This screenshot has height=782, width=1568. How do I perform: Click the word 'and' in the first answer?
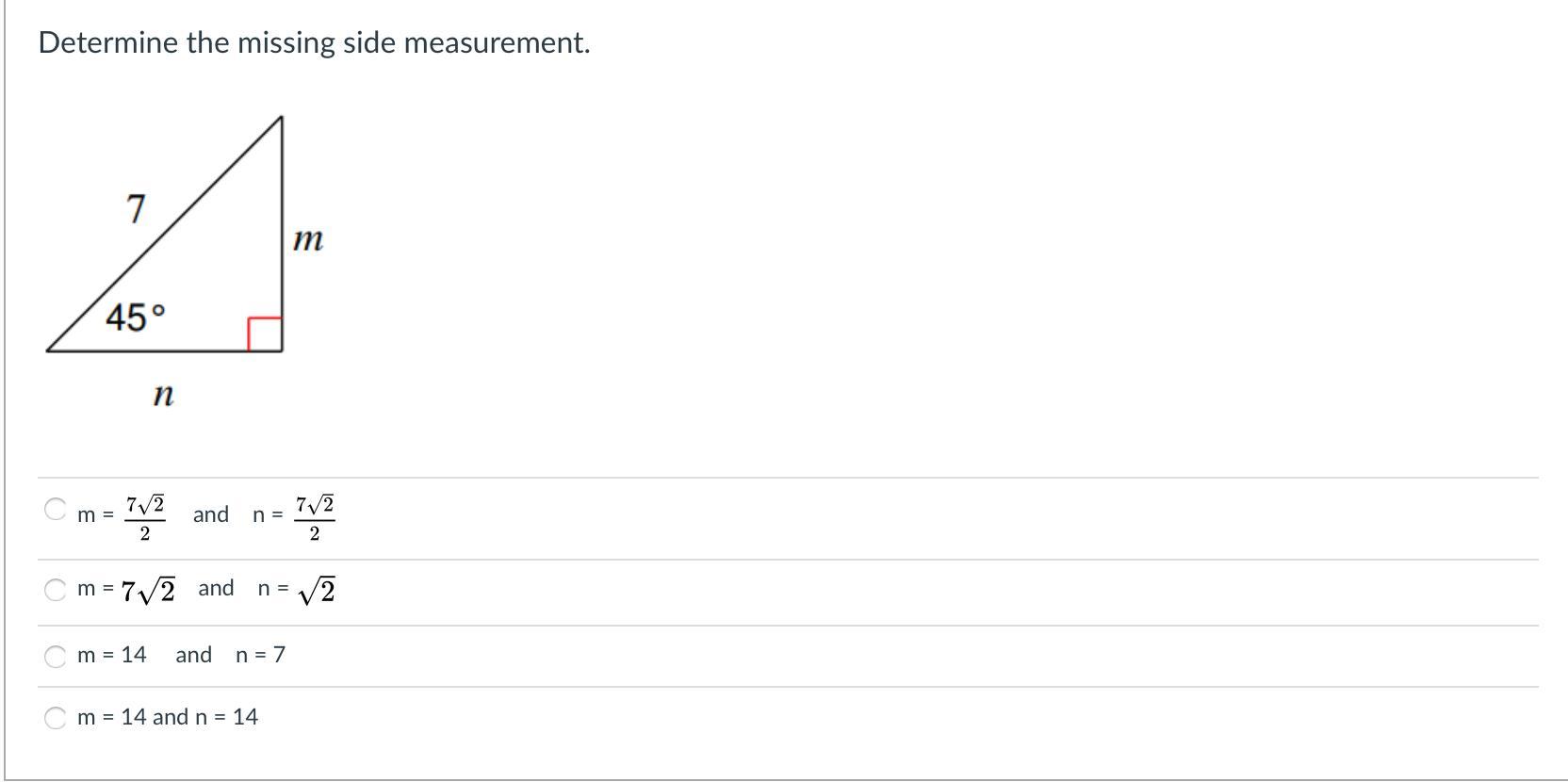point(211,514)
